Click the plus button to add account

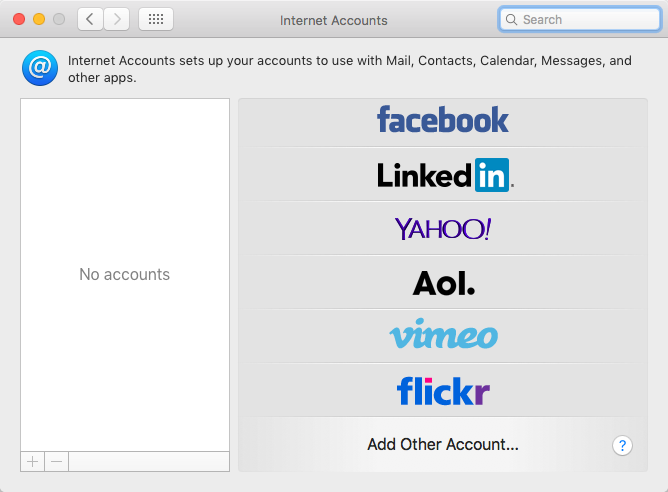tap(32, 461)
